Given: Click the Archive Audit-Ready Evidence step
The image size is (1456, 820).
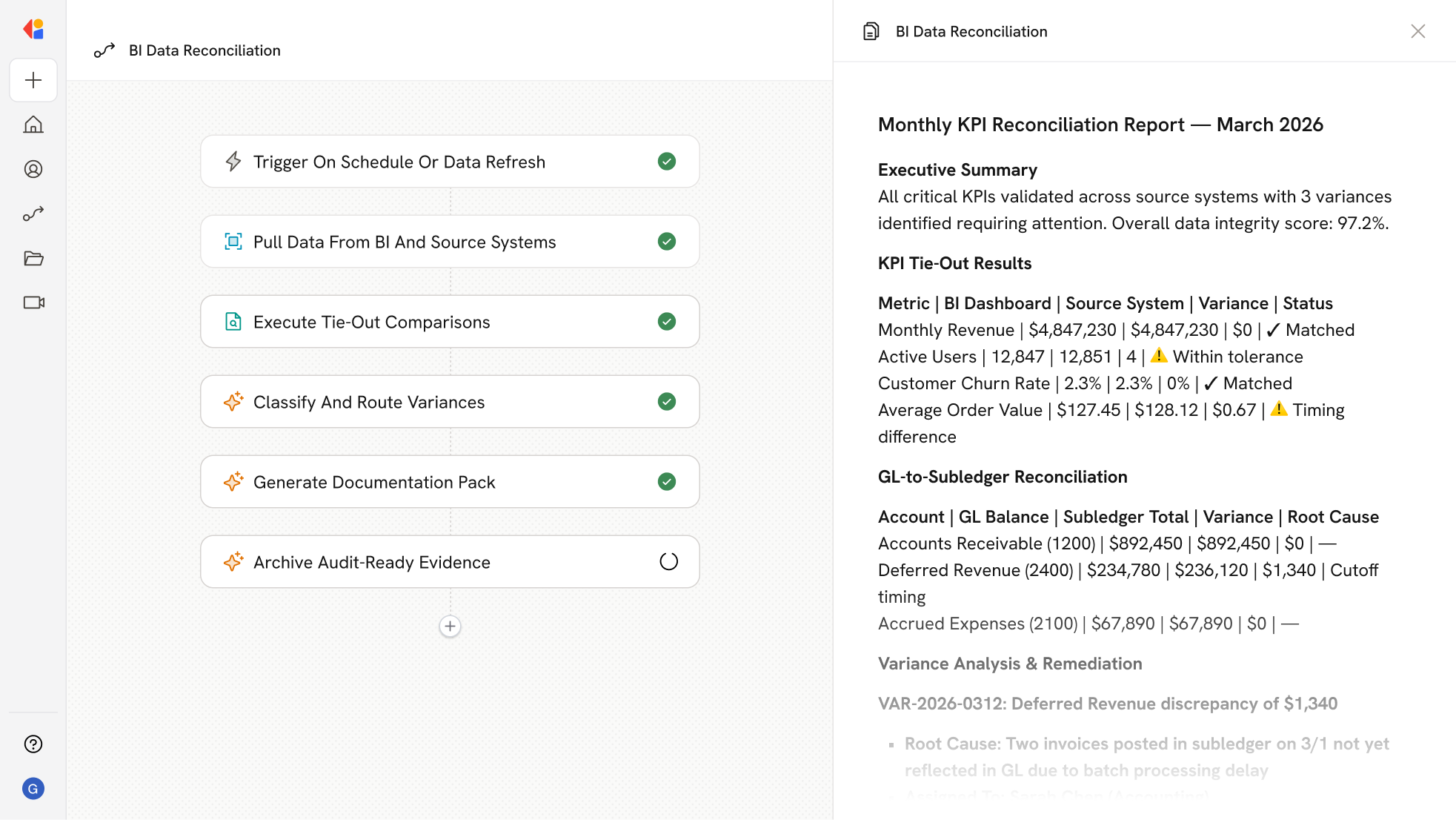Looking at the screenshot, I should tap(372, 562).
